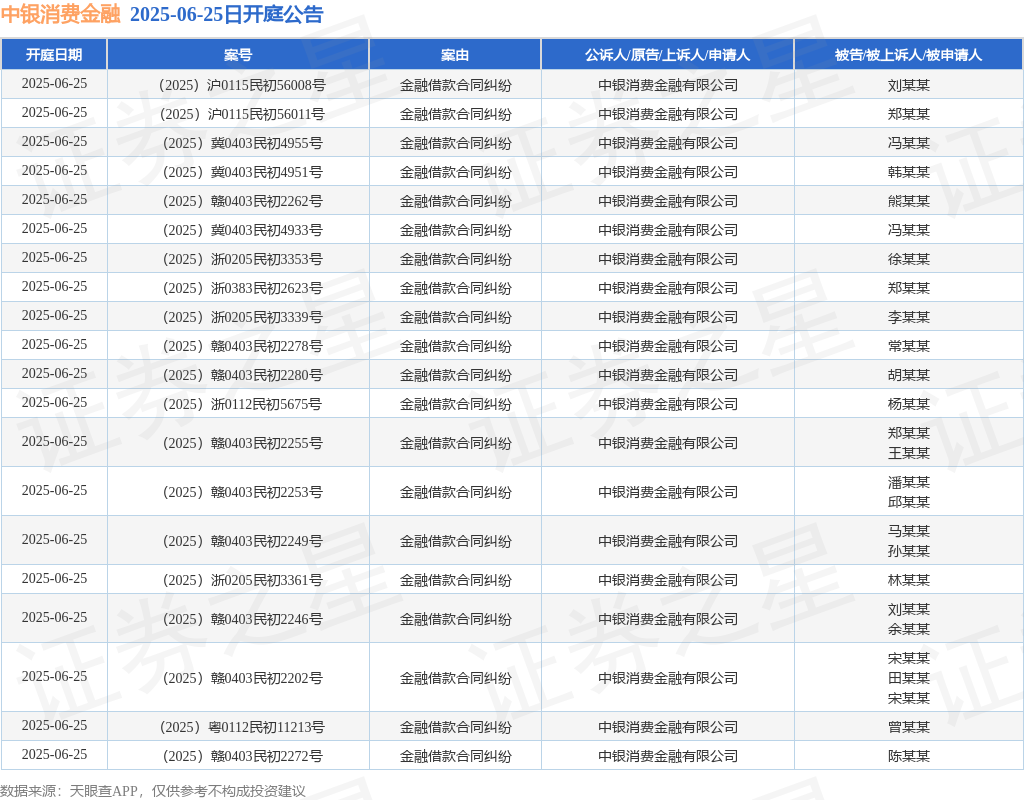The height and width of the screenshot is (800, 1024).
Task: Select the 被告/被上诉人/被申请人 column header
Action: [x=908, y=55]
